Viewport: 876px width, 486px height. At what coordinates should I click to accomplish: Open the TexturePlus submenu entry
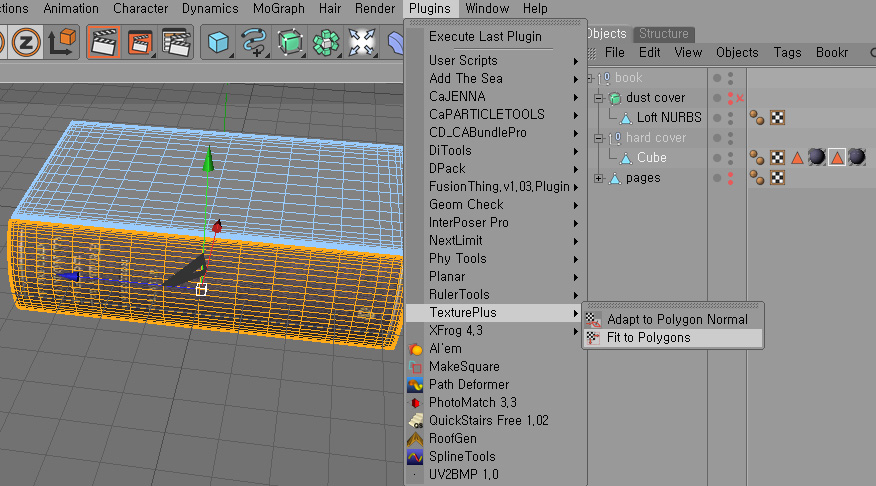click(496, 313)
